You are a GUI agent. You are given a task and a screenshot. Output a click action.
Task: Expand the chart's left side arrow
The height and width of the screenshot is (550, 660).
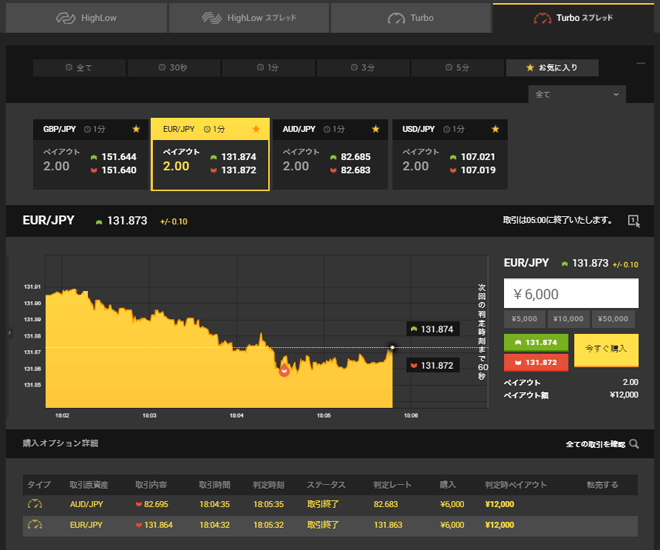[x=9, y=333]
